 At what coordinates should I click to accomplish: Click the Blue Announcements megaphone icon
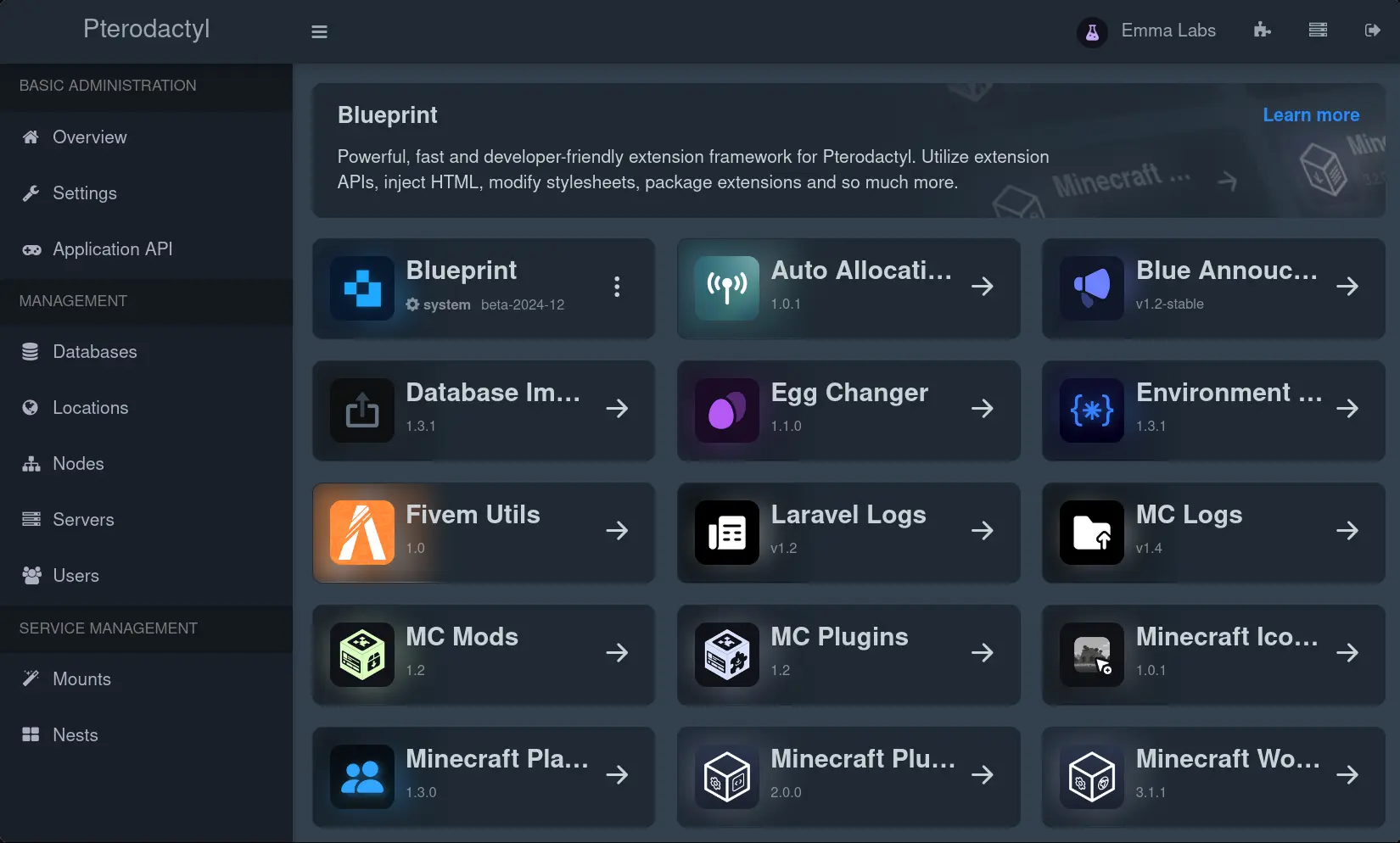1090,288
